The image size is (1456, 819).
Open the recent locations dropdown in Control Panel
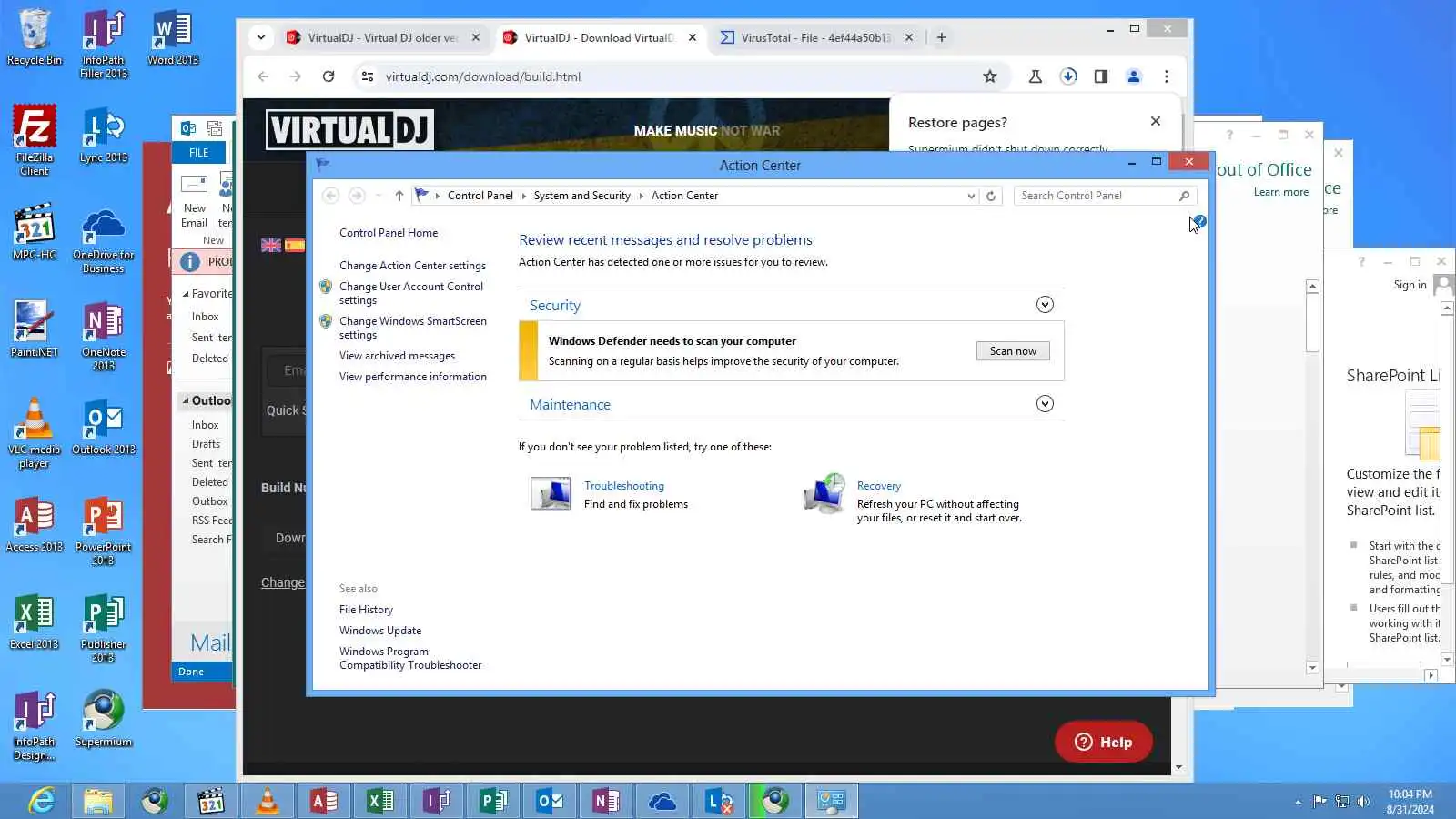coord(379,196)
